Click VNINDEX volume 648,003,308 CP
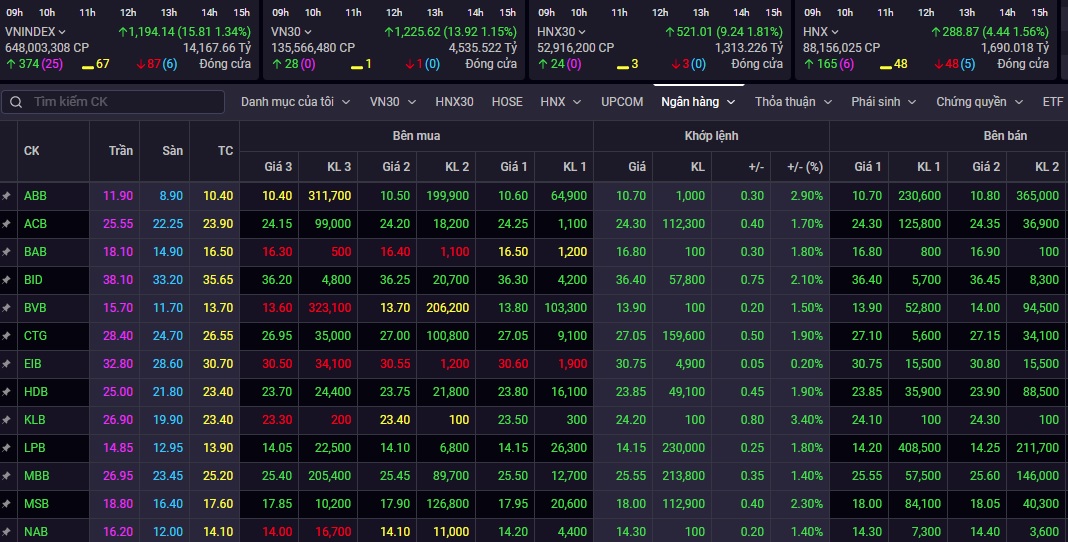The height and width of the screenshot is (542, 1068). tap(47, 48)
